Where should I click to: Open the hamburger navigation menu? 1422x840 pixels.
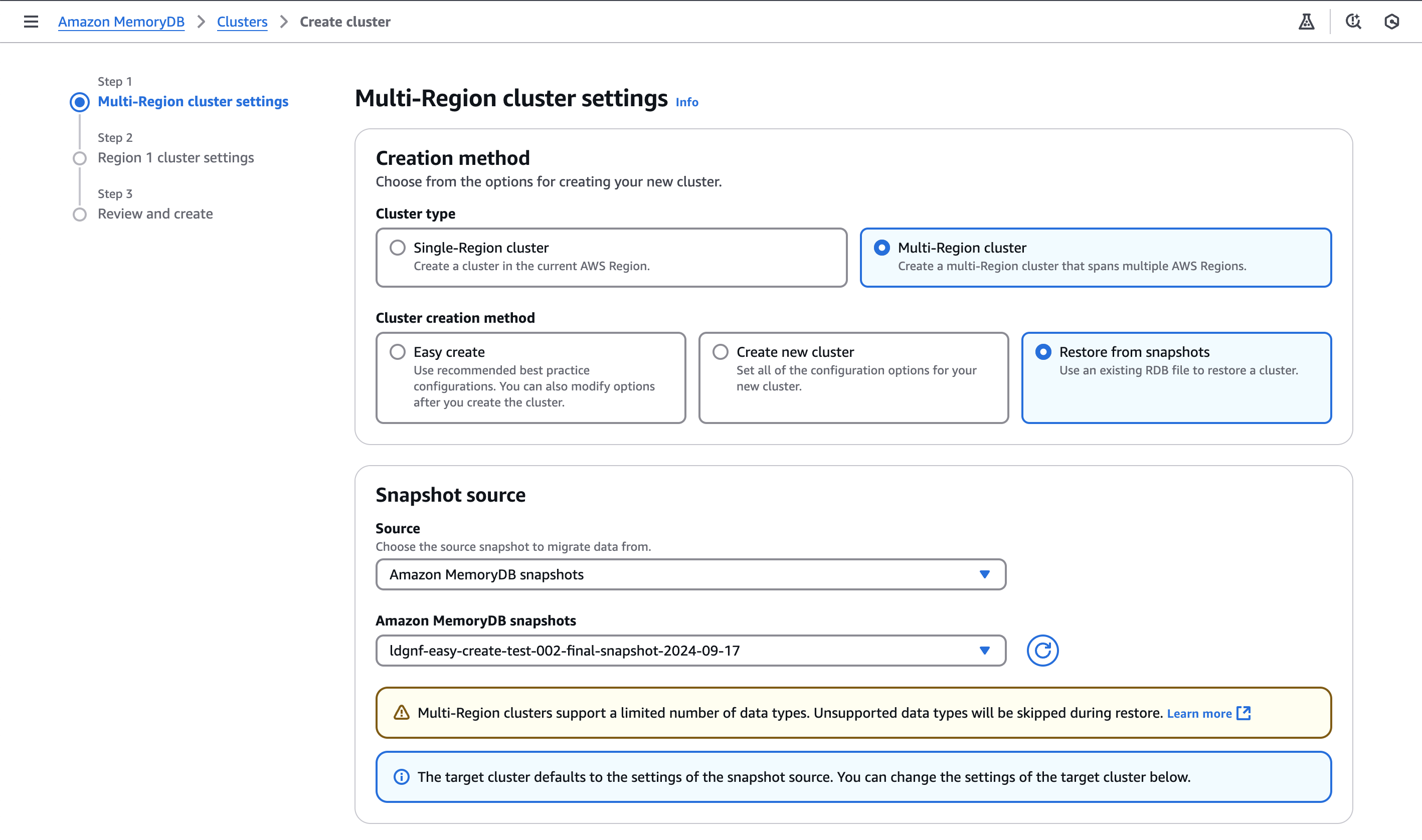pyautogui.click(x=31, y=22)
